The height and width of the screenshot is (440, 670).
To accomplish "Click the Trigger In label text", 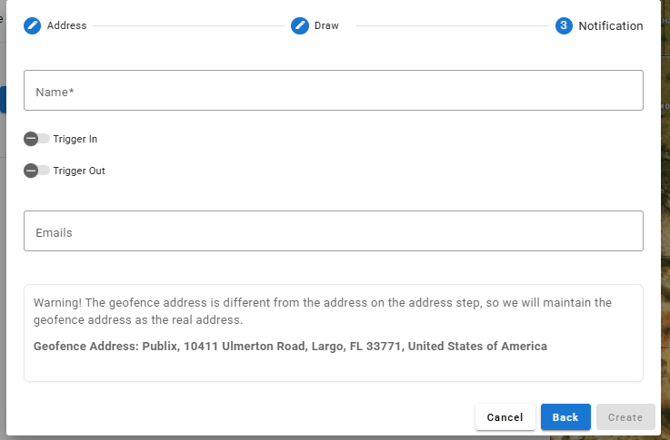I will point(75,139).
